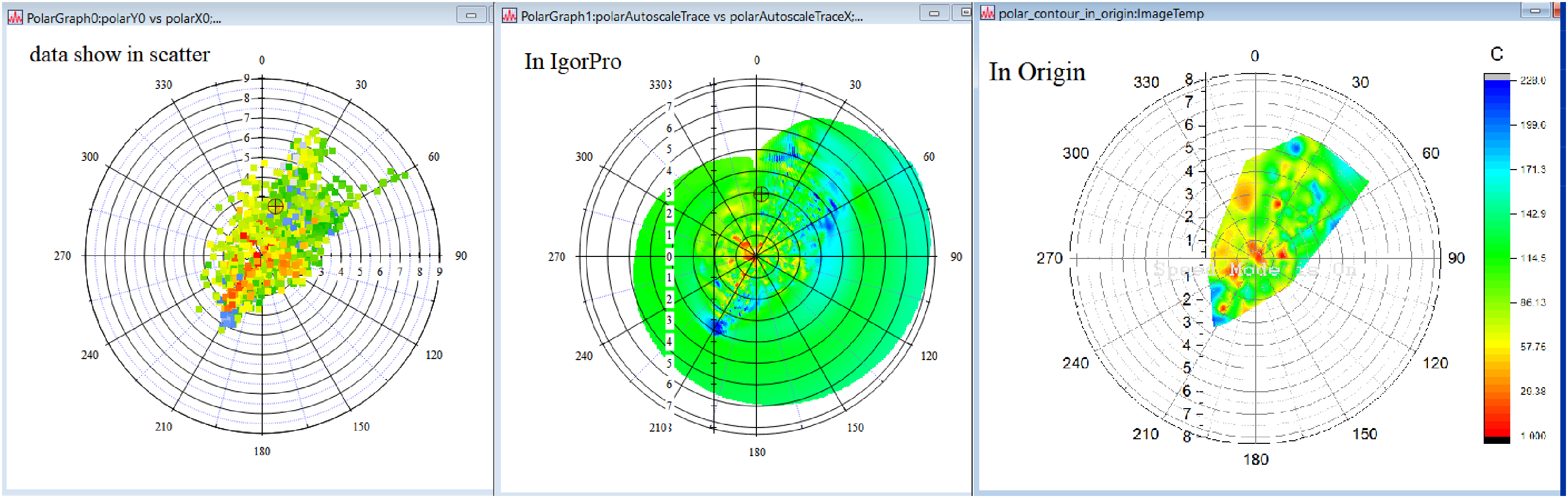The image size is (1568, 498).
Task: Click the 'In IgorPro' annotation
Action: (x=573, y=61)
